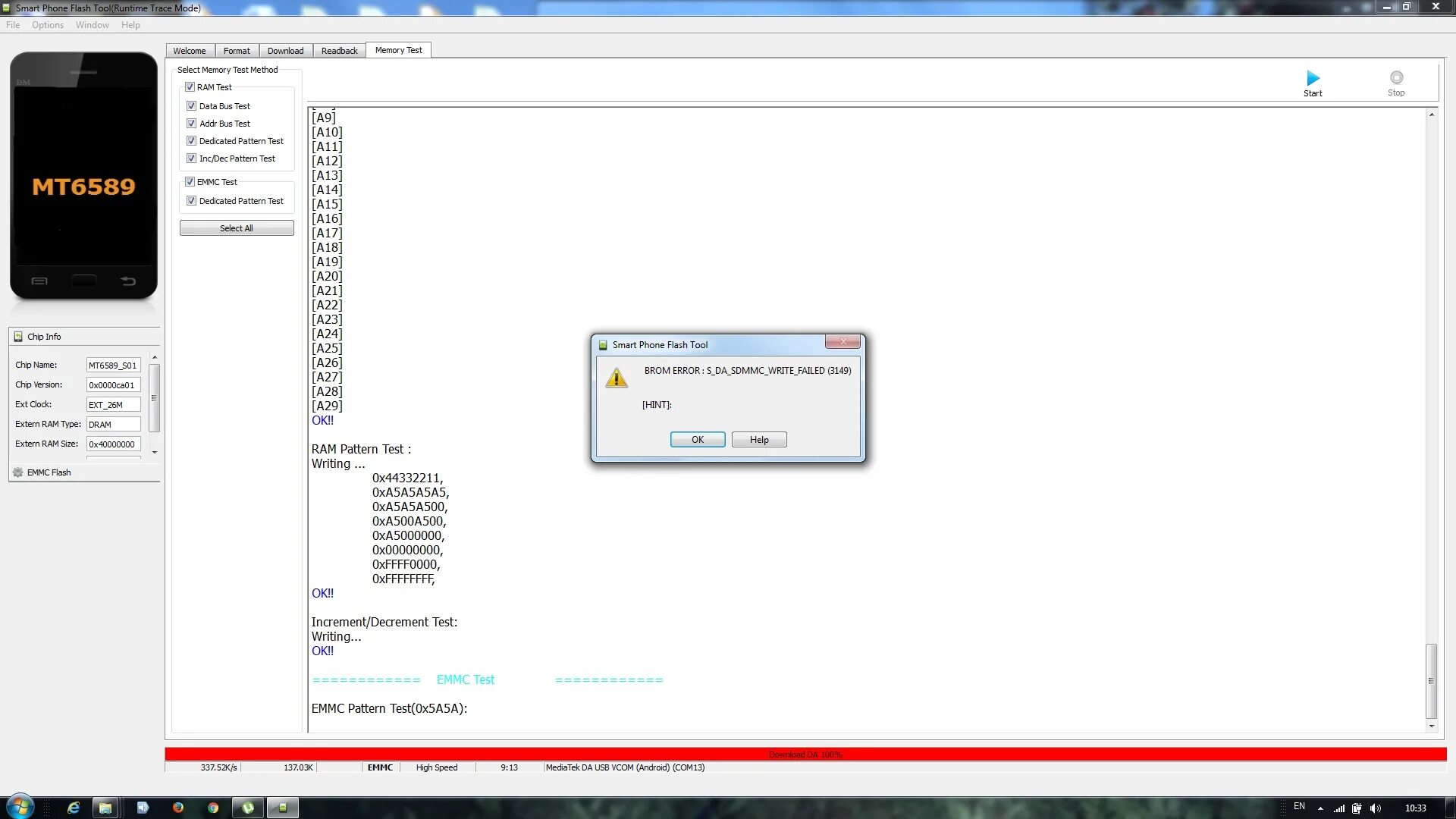Click the EMMC Flash panel icon

coord(18,471)
